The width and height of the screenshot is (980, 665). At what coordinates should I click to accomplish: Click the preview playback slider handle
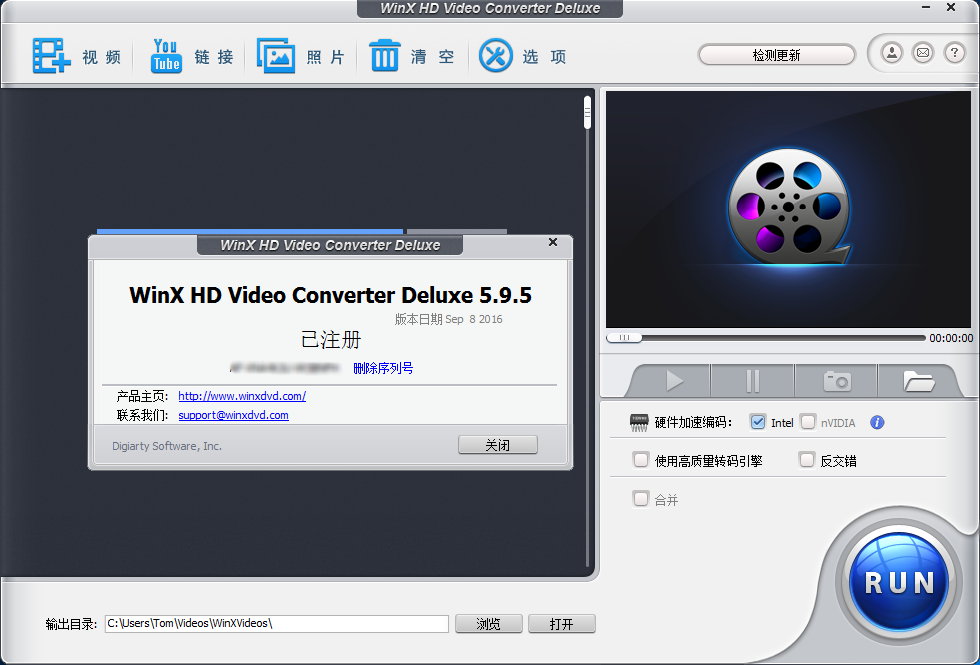pyautogui.click(x=624, y=338)
